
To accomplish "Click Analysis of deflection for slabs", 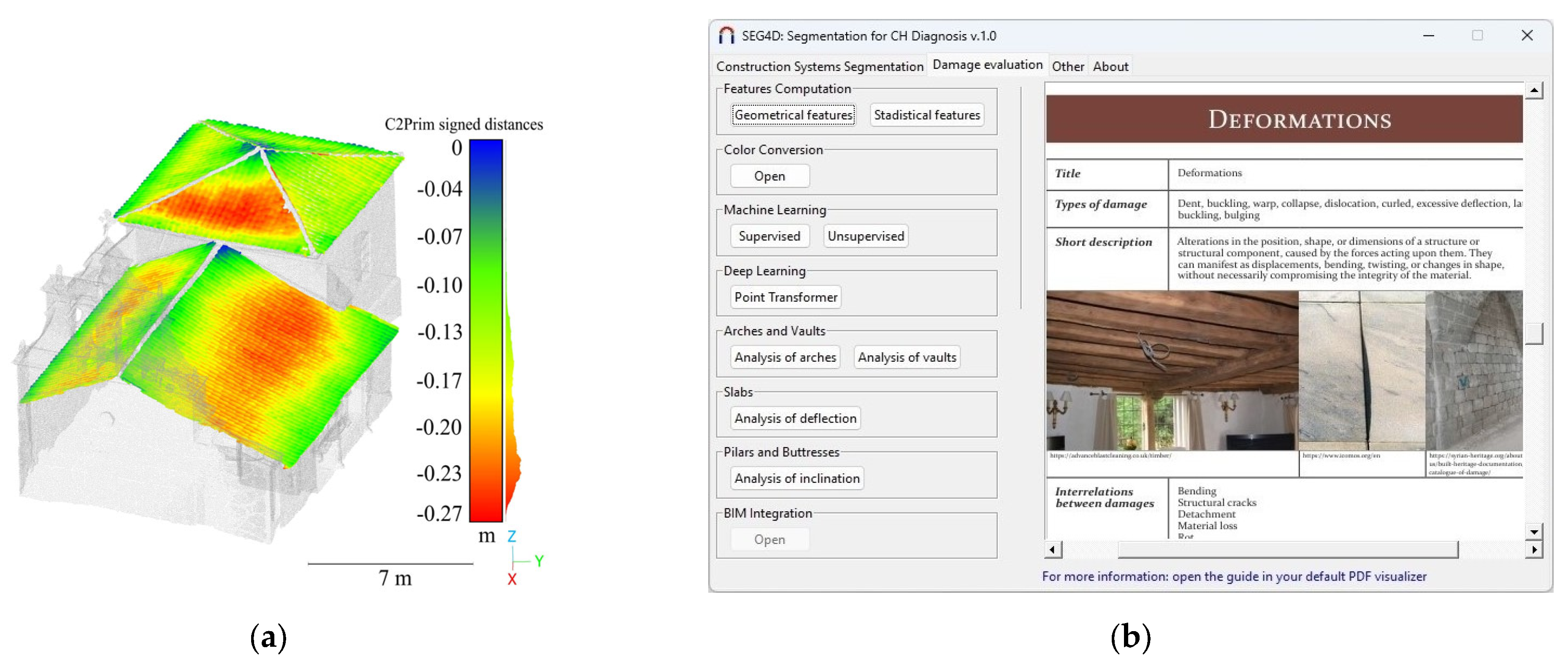I will point(795,418).
